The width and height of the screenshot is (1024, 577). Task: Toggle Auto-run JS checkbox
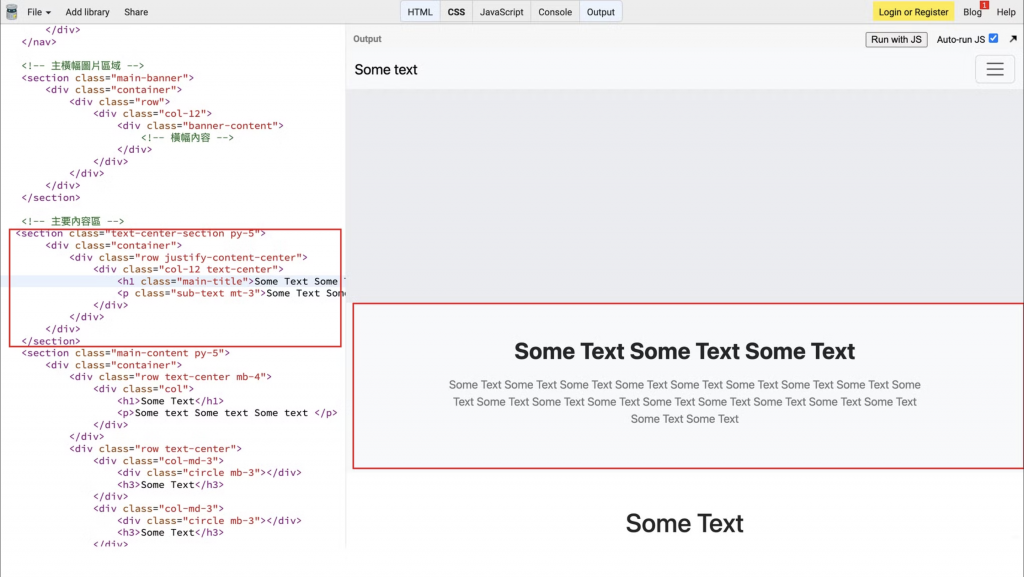pos(993,39)
